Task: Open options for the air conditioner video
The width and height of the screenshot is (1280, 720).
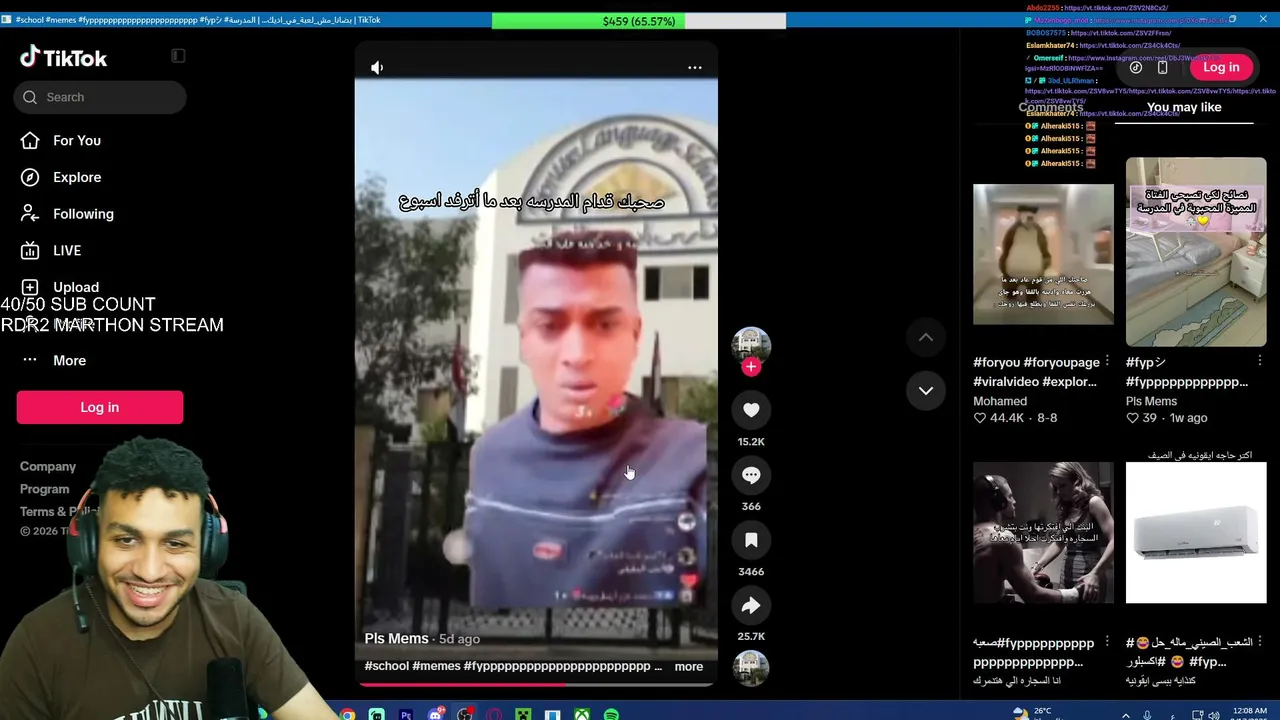Action: [1260, 642]
